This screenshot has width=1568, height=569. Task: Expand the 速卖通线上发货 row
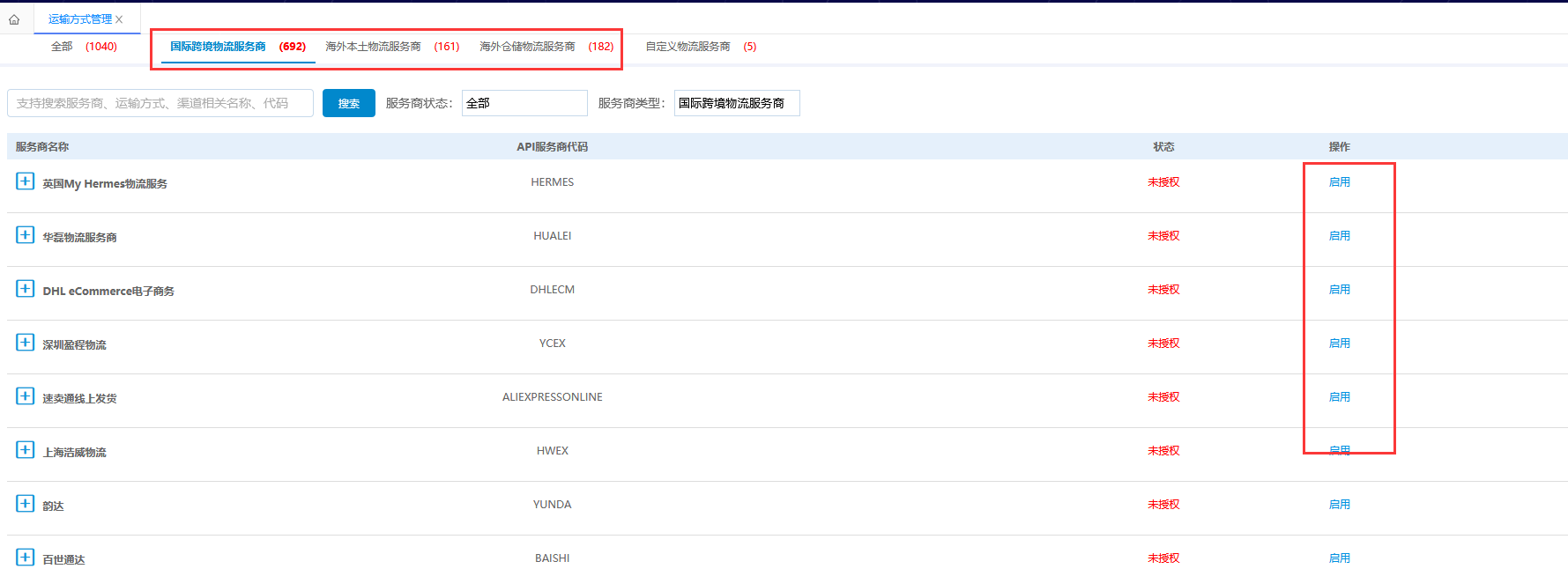tap(25, 396)
